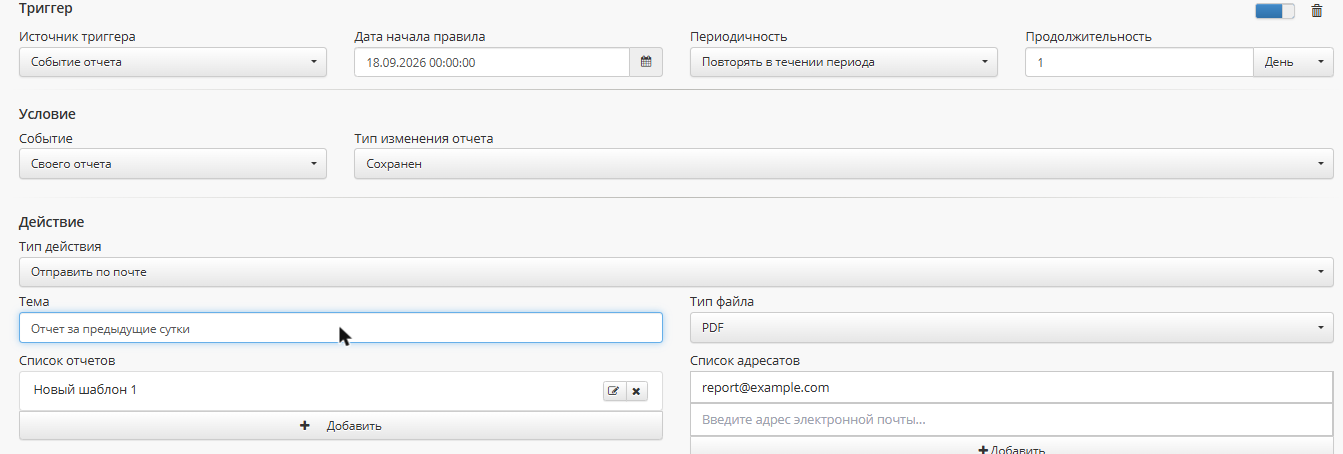Open 'Тип файла' dropdown showing PDF
Image resolution: width=1343 pixels, height=454 pixels.
[1011, 327]
